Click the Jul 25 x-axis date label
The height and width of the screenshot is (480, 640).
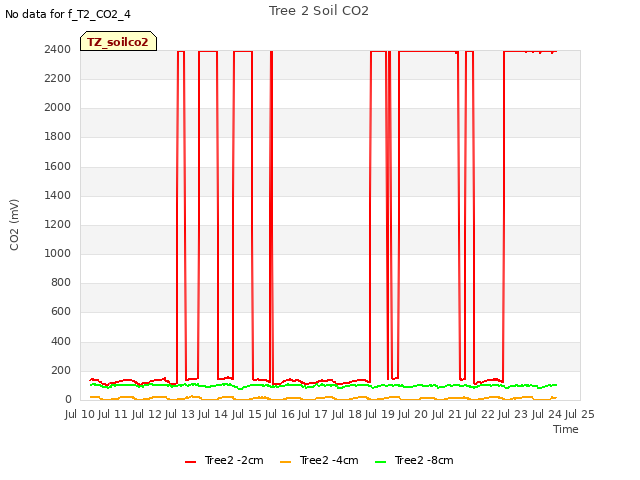580,414
